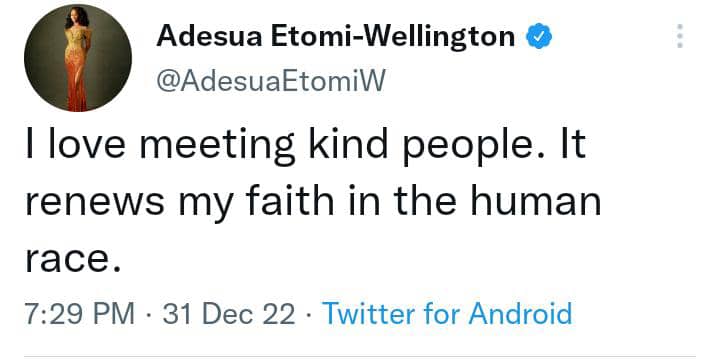Open the Adesua Etomi-Wellington display name
This screenshot has width=720, height=362.
point(336,37)
